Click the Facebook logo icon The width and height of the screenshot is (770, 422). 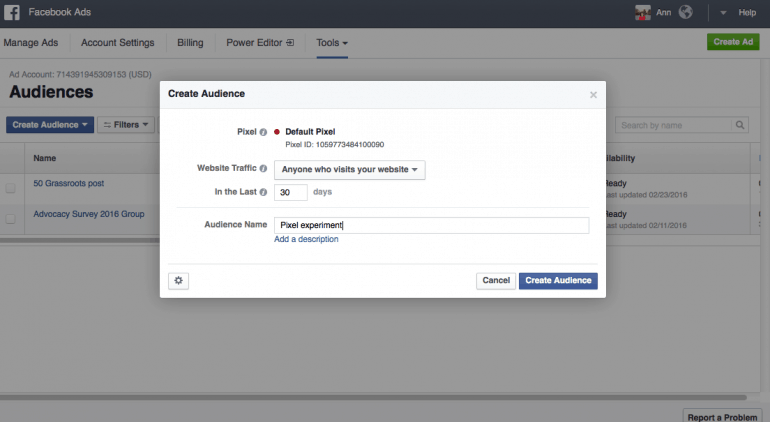point(12,12)
